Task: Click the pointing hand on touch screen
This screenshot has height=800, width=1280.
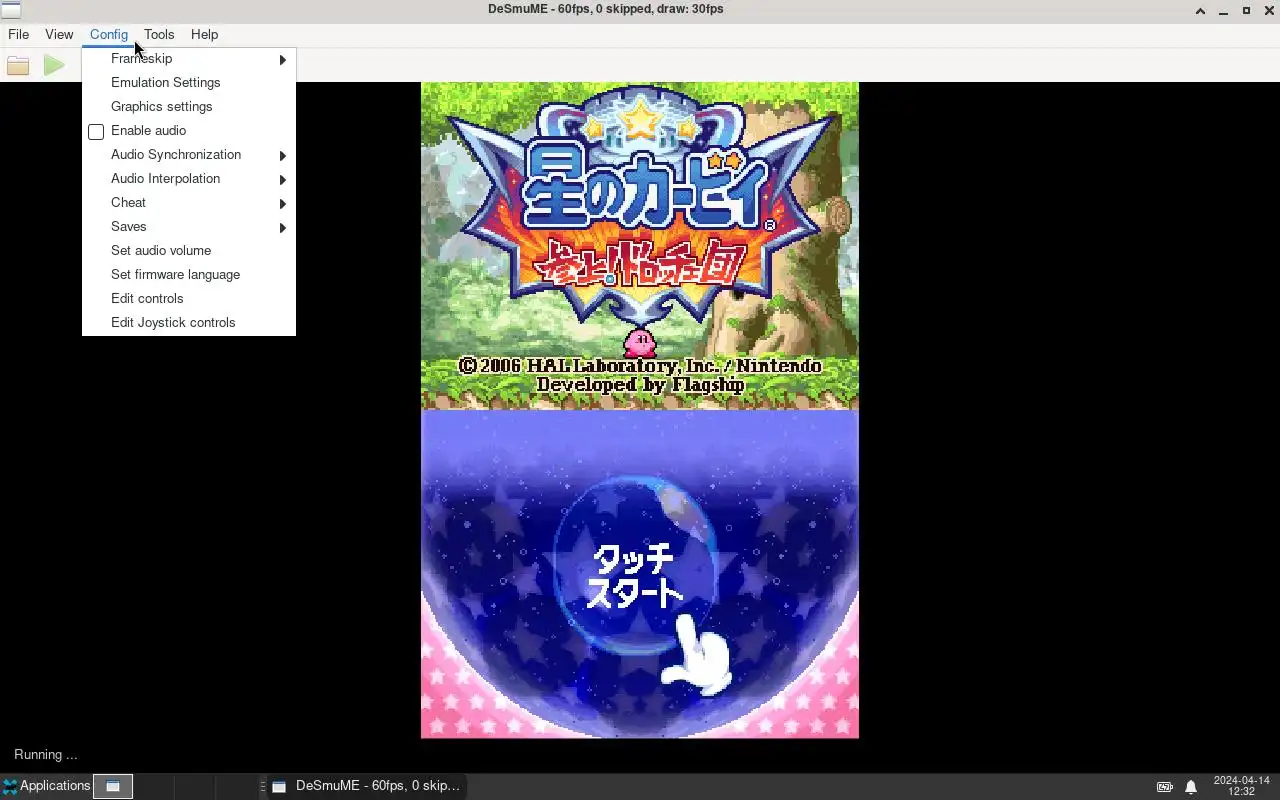Action: [698, 654]
